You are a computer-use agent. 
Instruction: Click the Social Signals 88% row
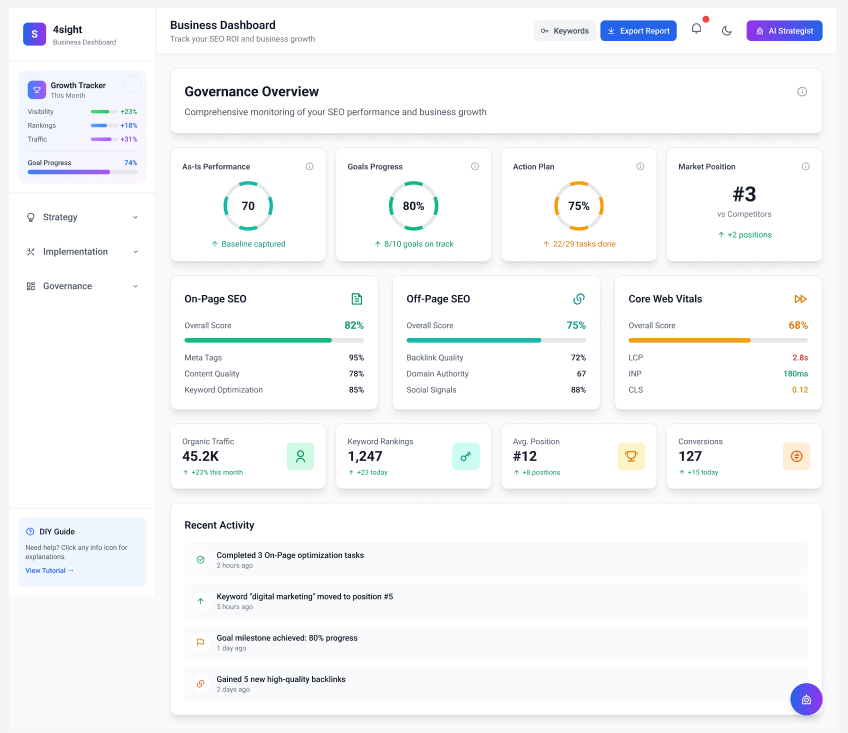pyautogui.click(x=496, y=389)
